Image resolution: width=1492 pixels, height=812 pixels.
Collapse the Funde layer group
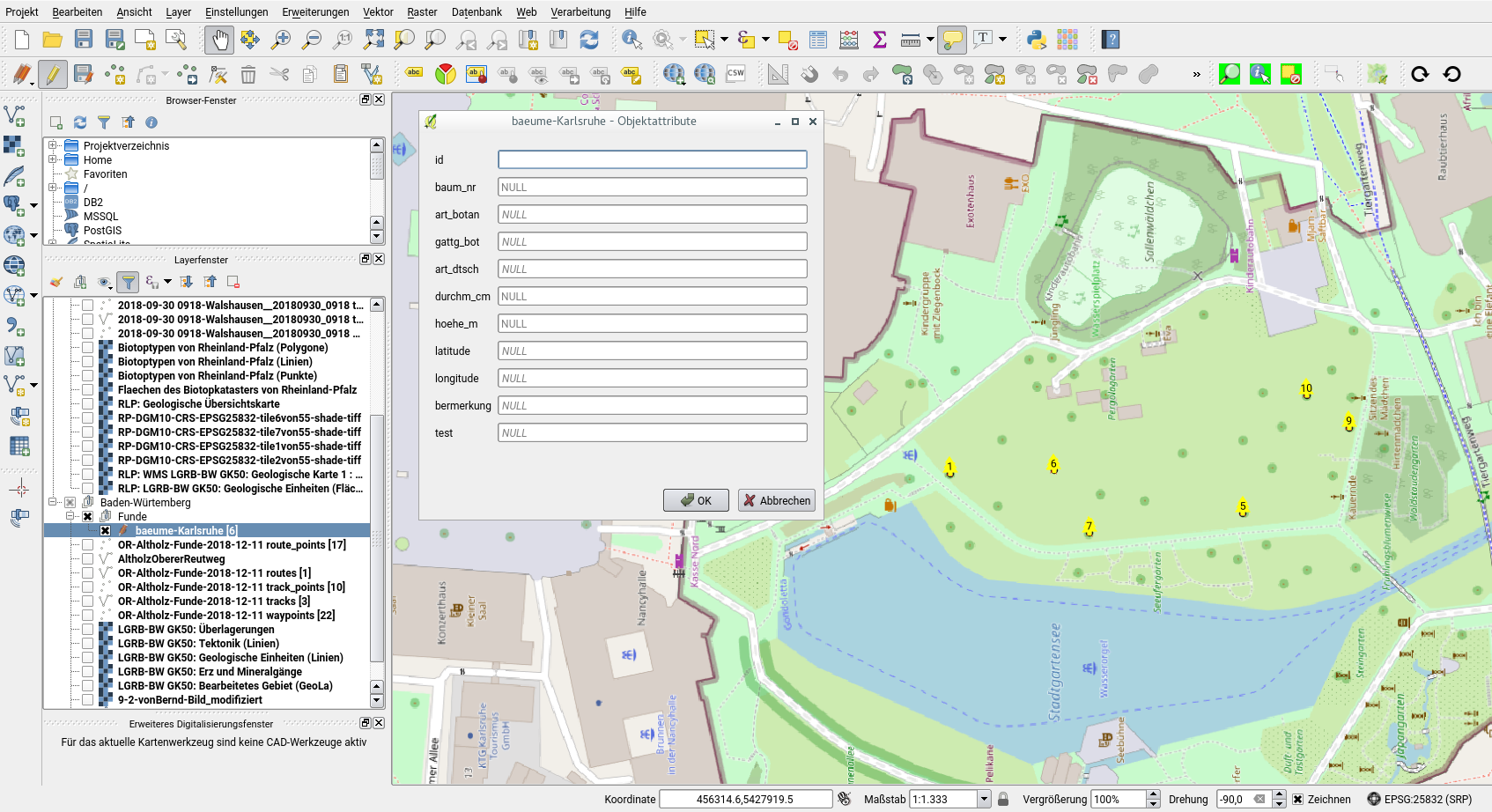(x=70, y=517)
